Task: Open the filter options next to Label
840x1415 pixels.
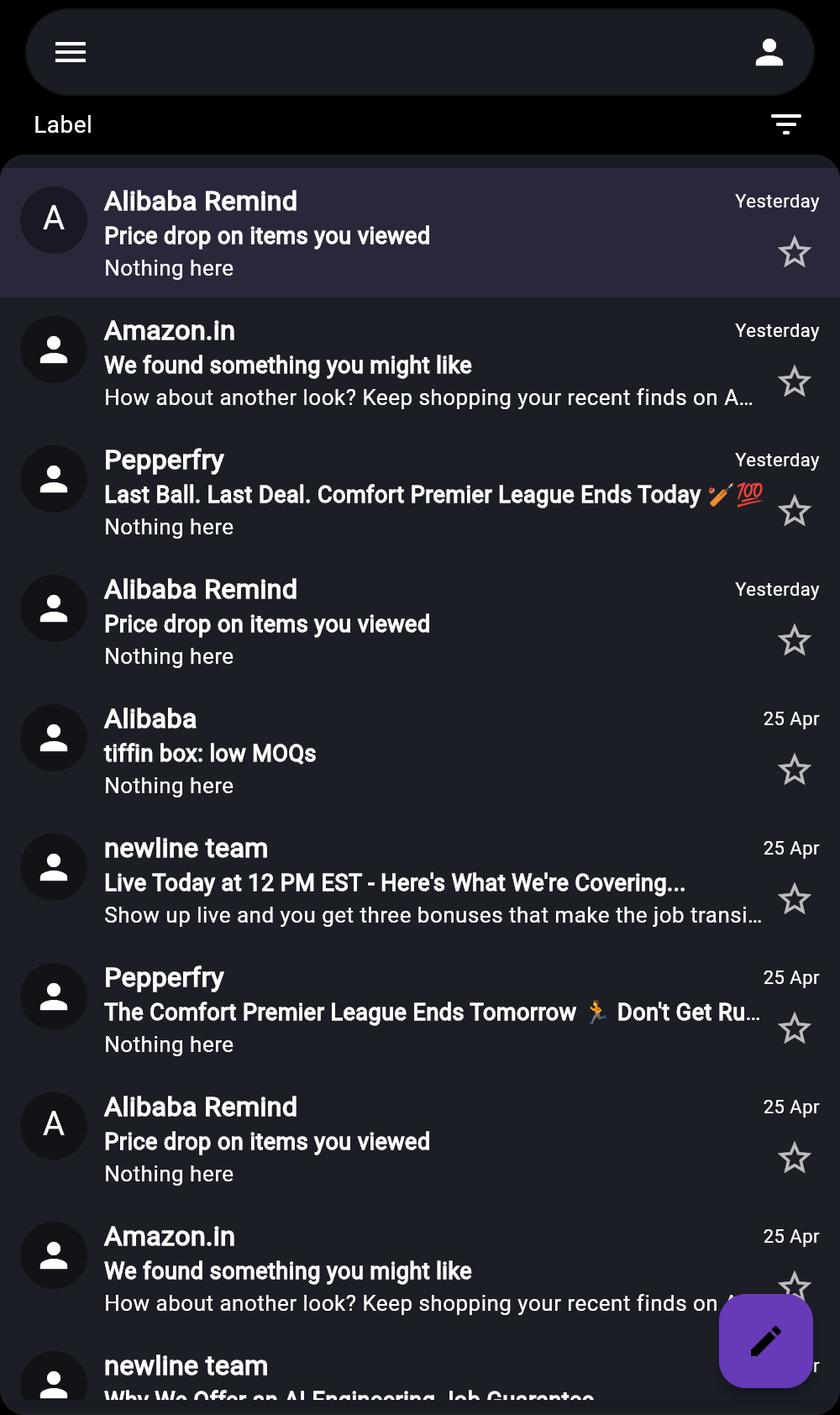Action: click(x=785, y=124)
